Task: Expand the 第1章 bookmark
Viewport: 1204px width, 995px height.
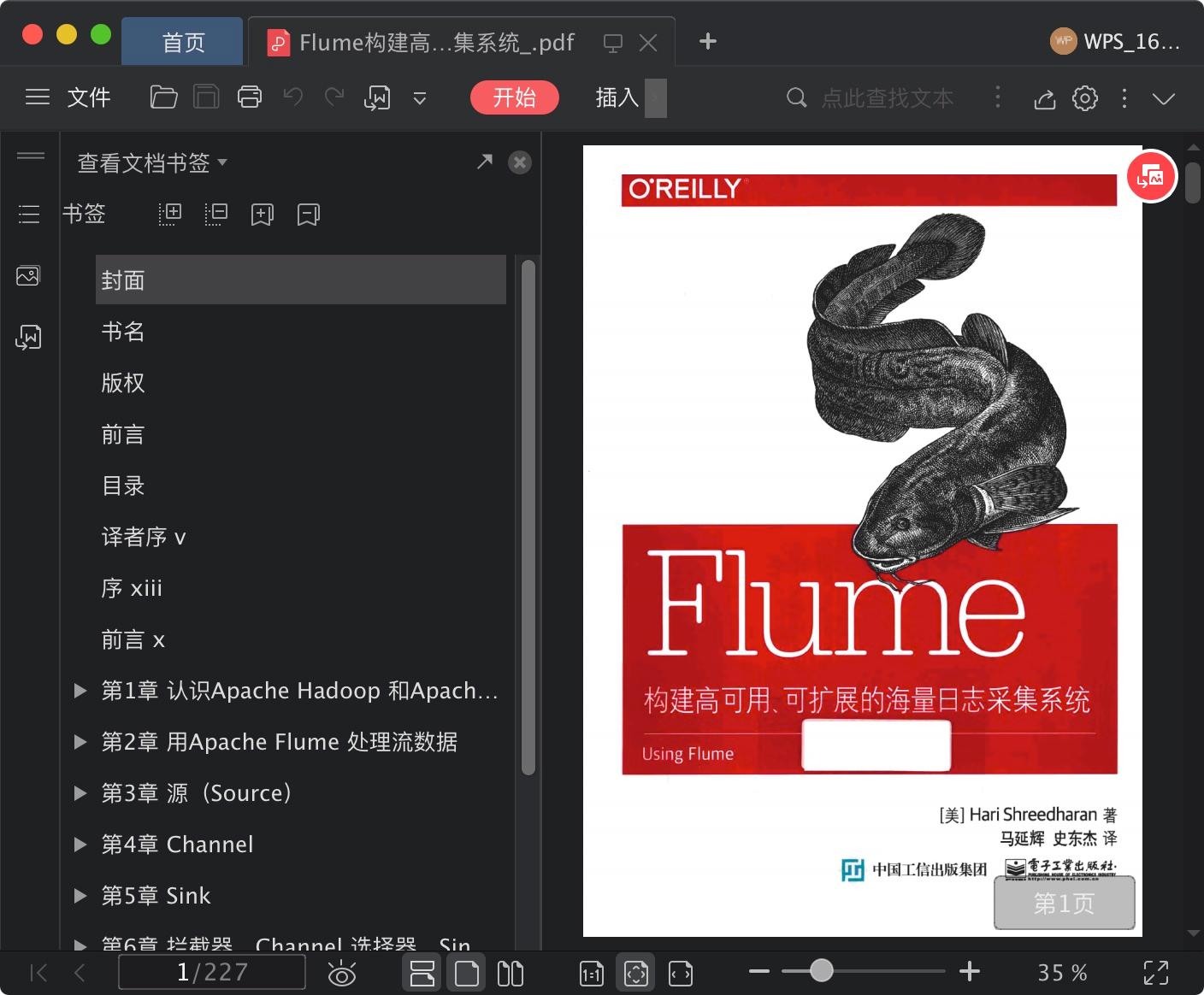Action: [x=80, y=691]
